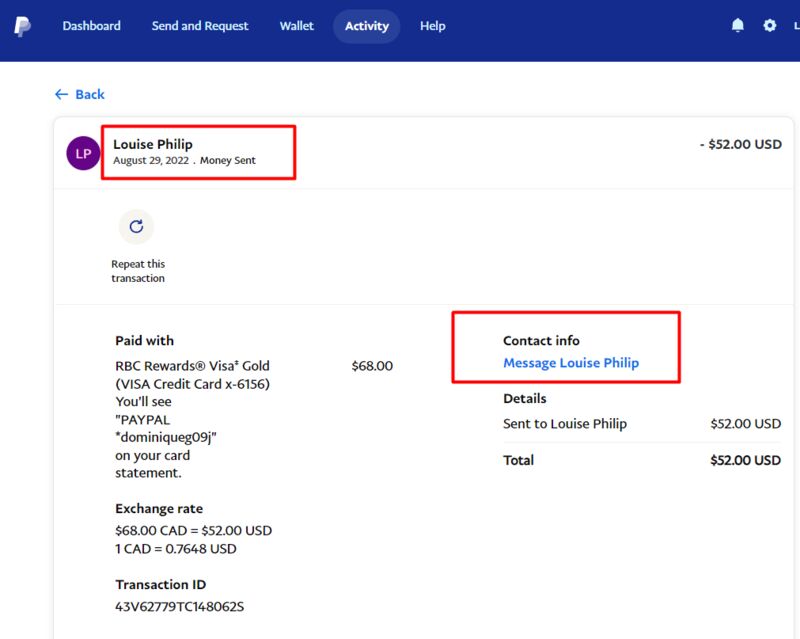Click the Exchange rate heading
The width and height of the screenshot is (800, 639).
(x=159, y=508)
